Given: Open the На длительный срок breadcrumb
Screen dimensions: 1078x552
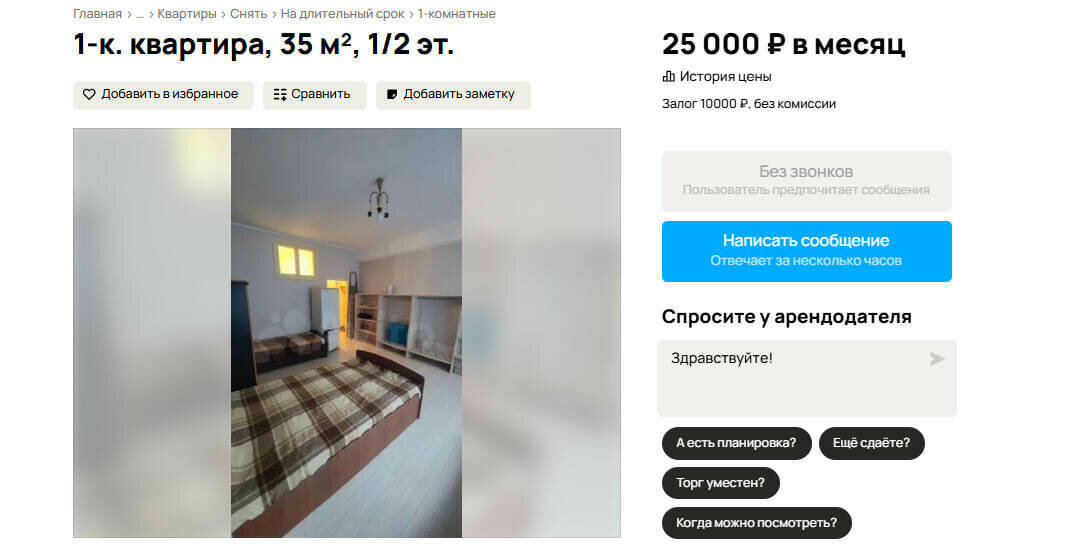Looking at the screenshot, I should [x=342, y=14].
